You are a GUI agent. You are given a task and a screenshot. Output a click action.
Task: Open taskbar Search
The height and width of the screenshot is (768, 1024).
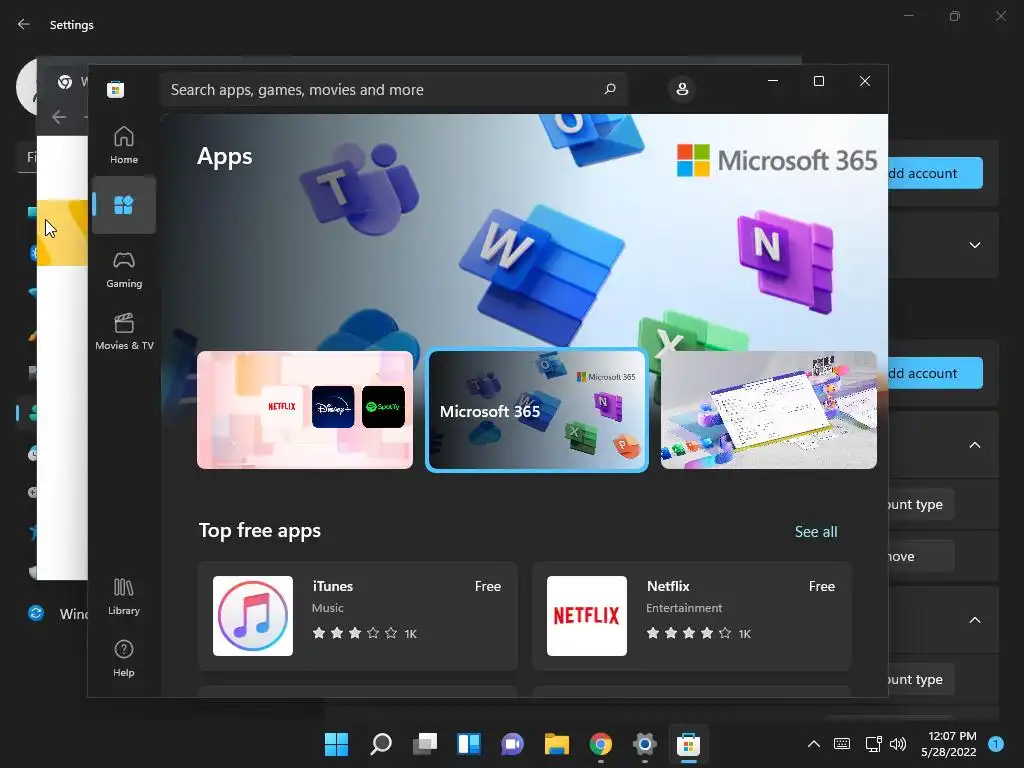pyautogui.click(x=381, y=744)
